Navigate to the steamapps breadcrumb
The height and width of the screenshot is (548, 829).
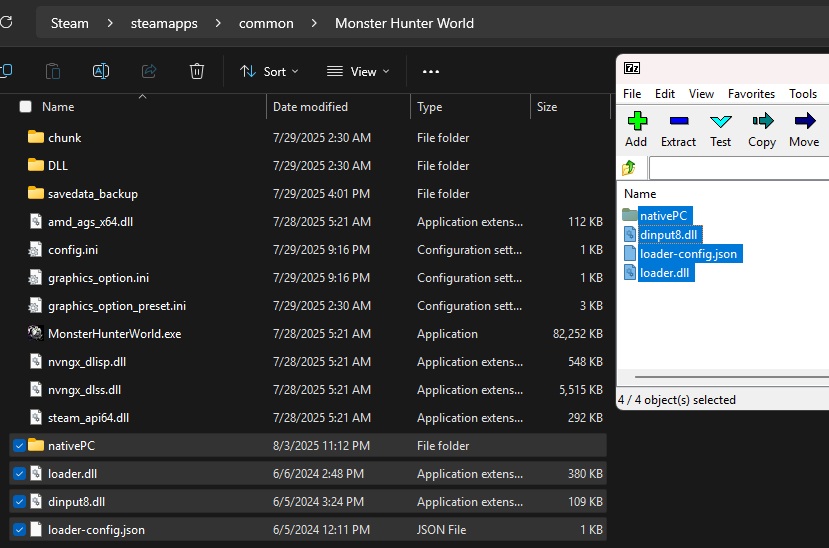tap(164, 23)
